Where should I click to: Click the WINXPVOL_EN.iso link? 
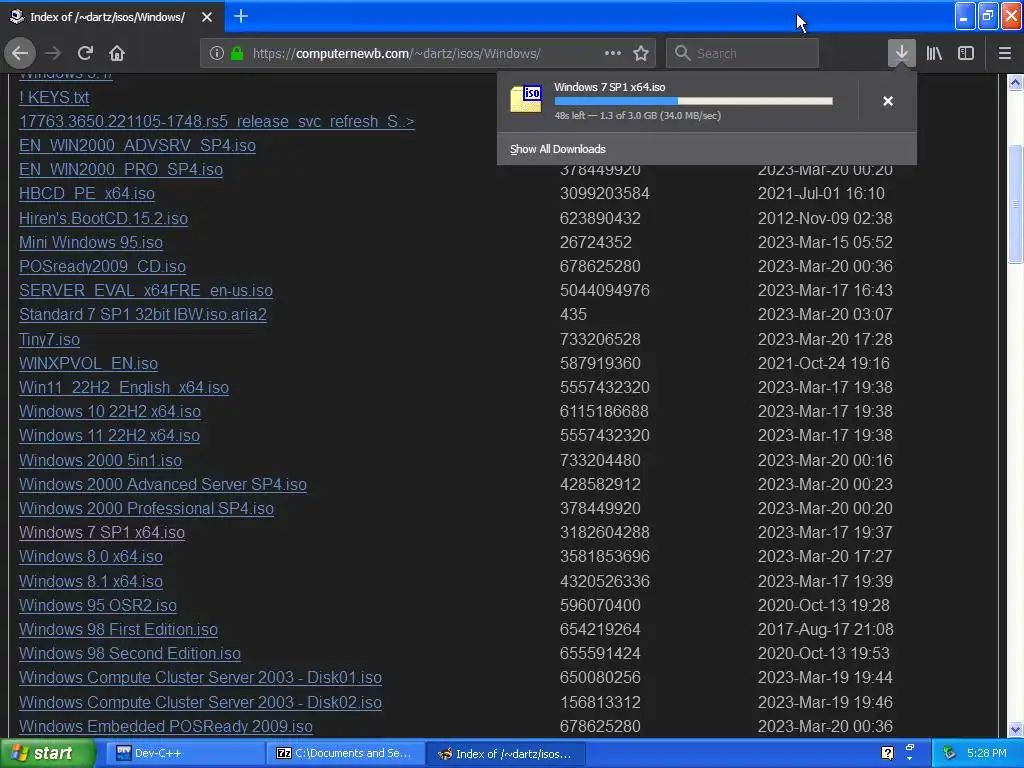[x=88, y=364]
